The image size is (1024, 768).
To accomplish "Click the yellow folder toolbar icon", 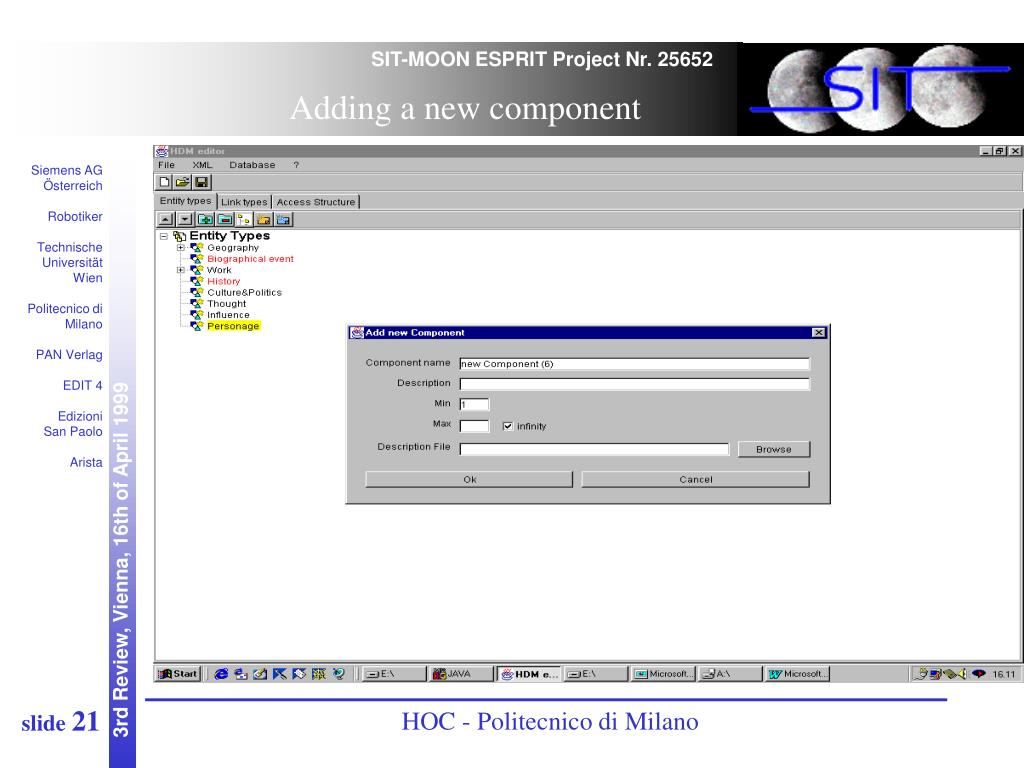I will [263, 219].
